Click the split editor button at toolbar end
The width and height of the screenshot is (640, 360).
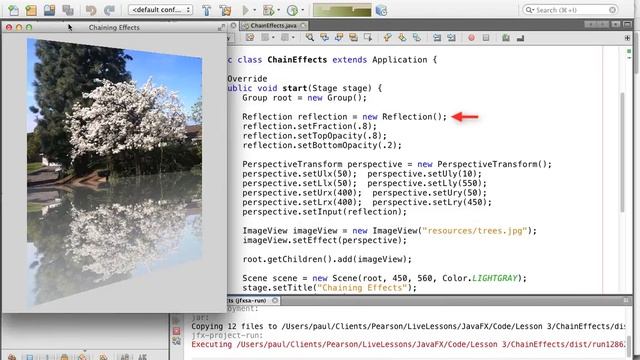pyautogui.click(x=627, y=38)
